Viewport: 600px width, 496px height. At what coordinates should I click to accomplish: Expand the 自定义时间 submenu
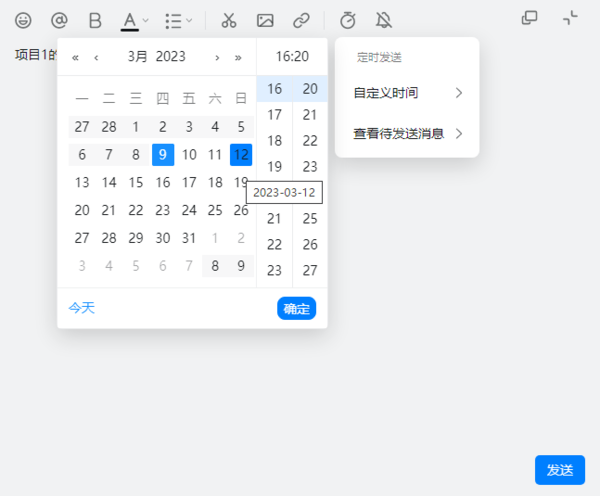tap(407, 93)
